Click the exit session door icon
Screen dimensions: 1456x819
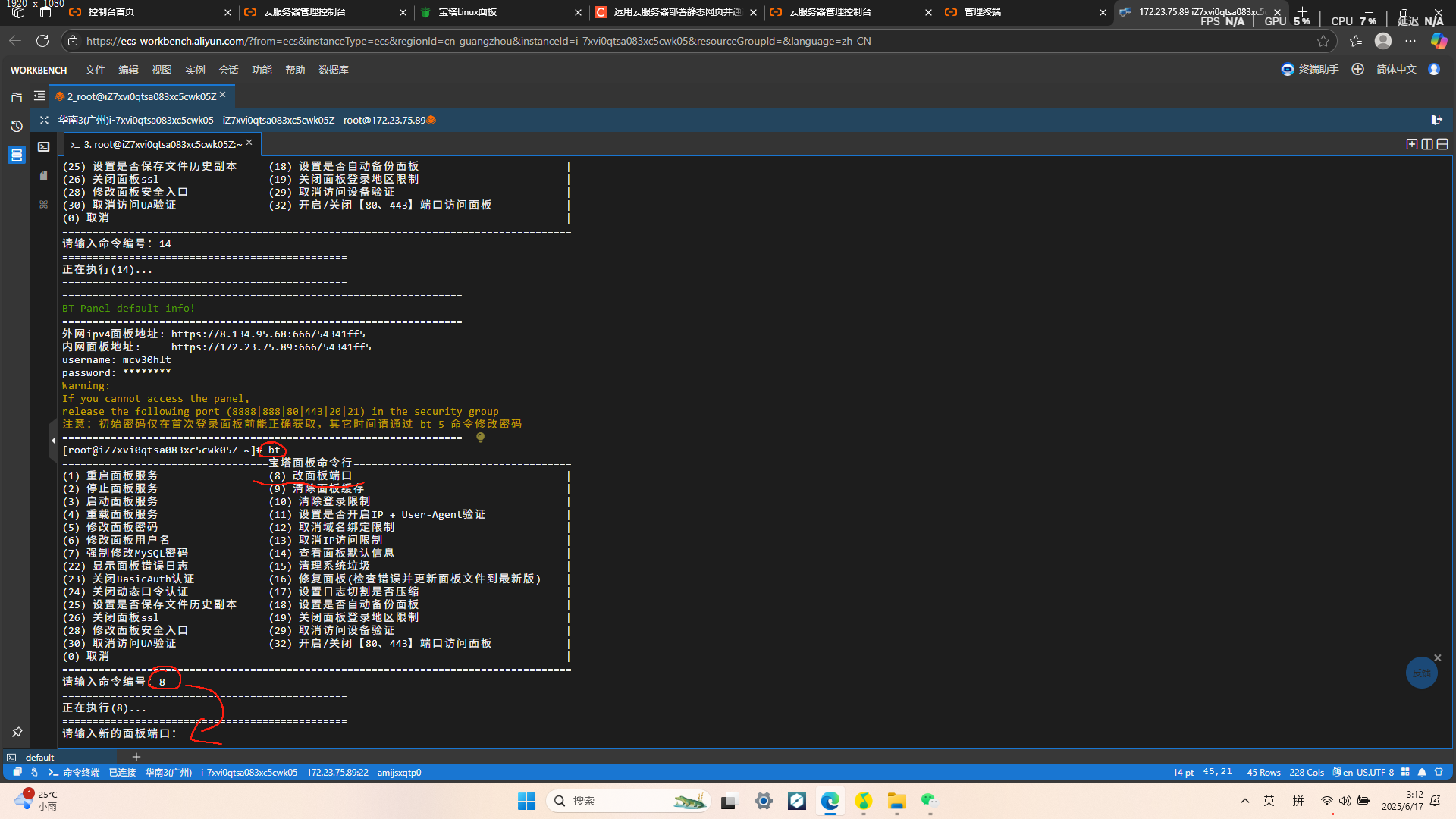1436,120
